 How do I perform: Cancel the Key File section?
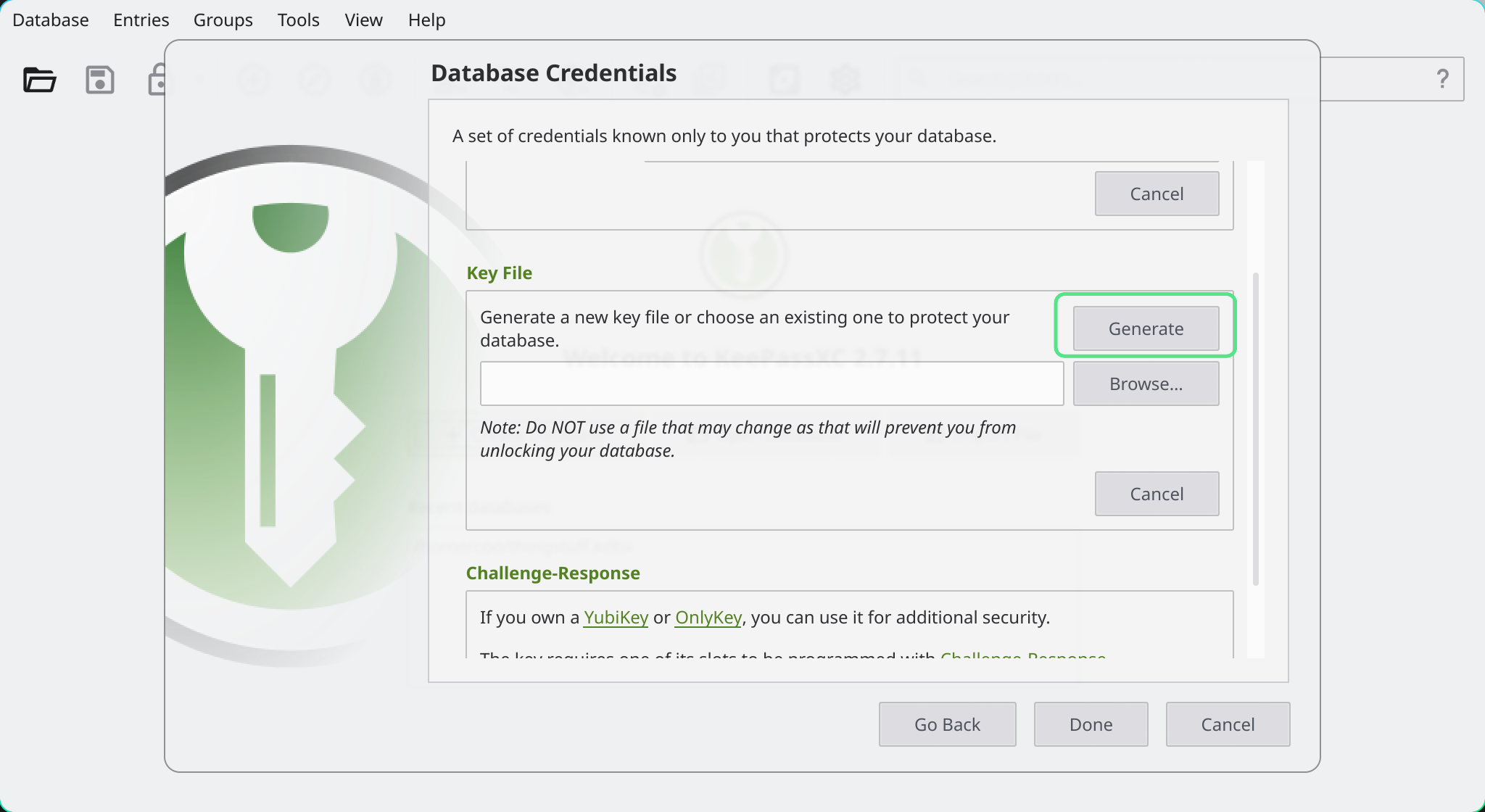[1157, 494]
